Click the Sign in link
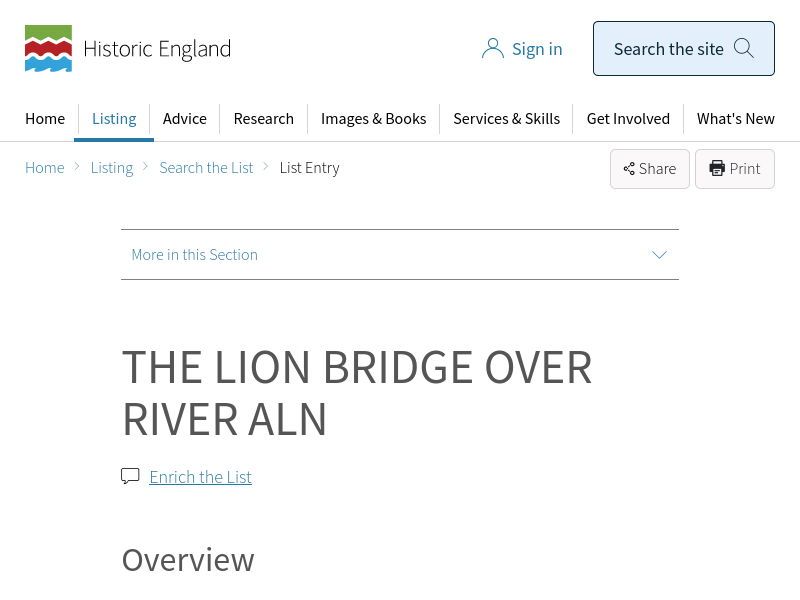 pyautogui.click(x=537, y=49)
